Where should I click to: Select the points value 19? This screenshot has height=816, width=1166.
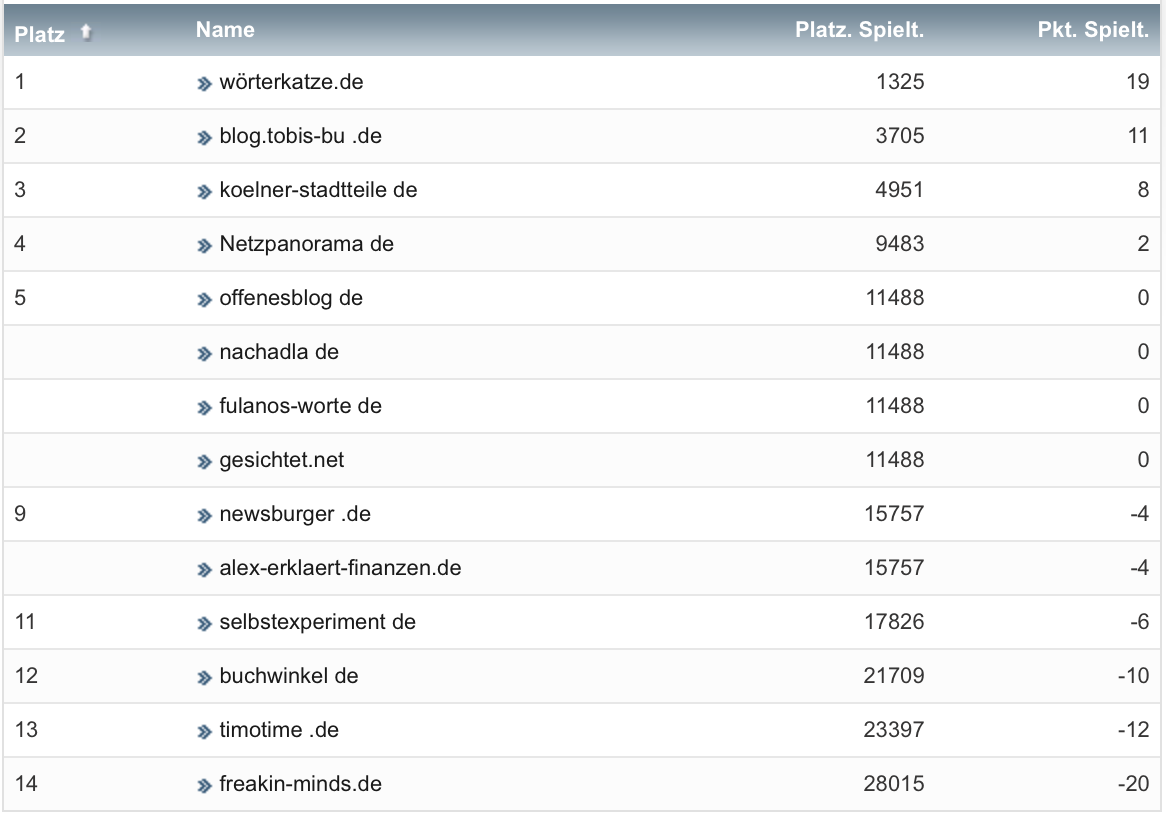point(1138,82)
